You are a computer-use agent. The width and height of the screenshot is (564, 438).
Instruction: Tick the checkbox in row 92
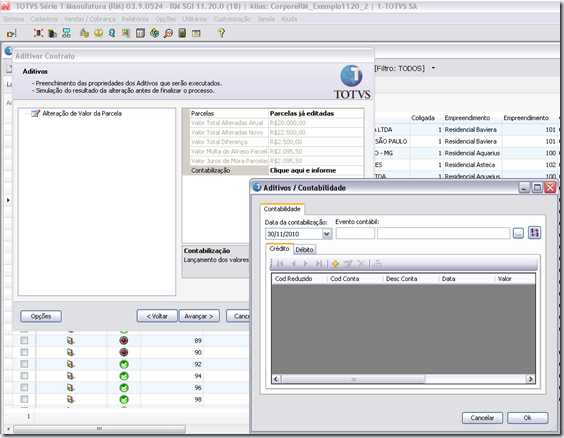click(24, 364)
